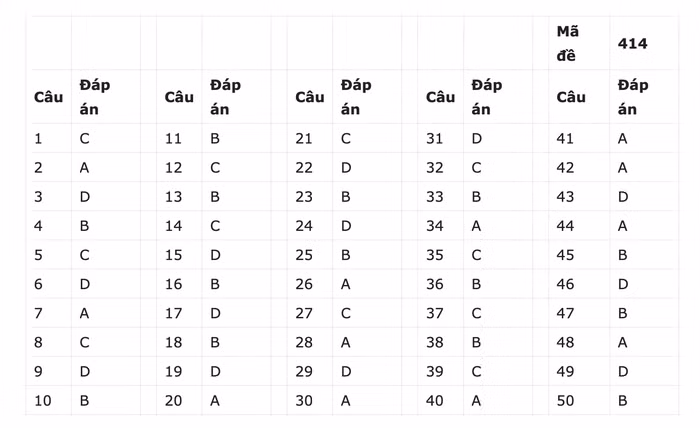Image resolution: width=700 pixels, height=428 pixels.
Task: Click question number 21 cell
Action: 304,139
